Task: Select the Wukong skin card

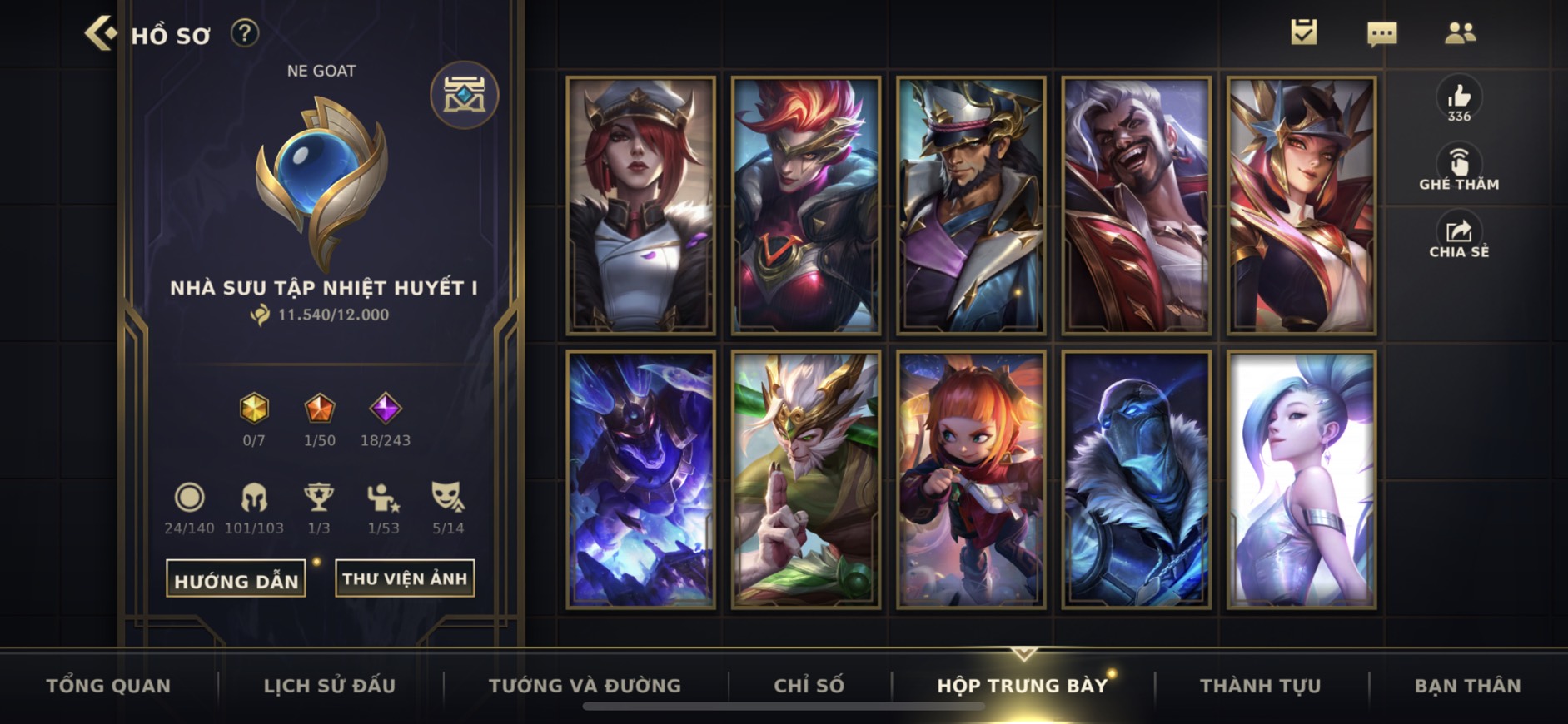Action: (805, 479)
